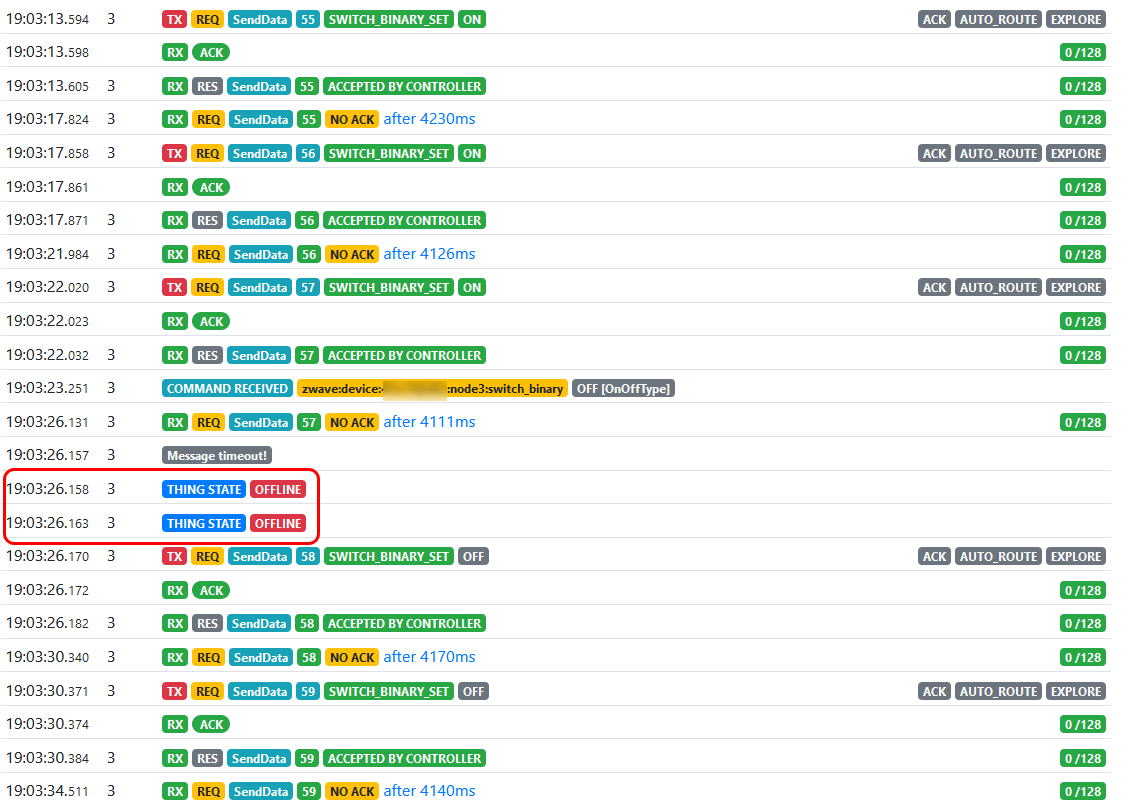Click AUTO_ROUTE badge in the 19:03:17.858 row
This screenshot has height=802, width=1148.
pyautogui.click(x=999, y=154)
